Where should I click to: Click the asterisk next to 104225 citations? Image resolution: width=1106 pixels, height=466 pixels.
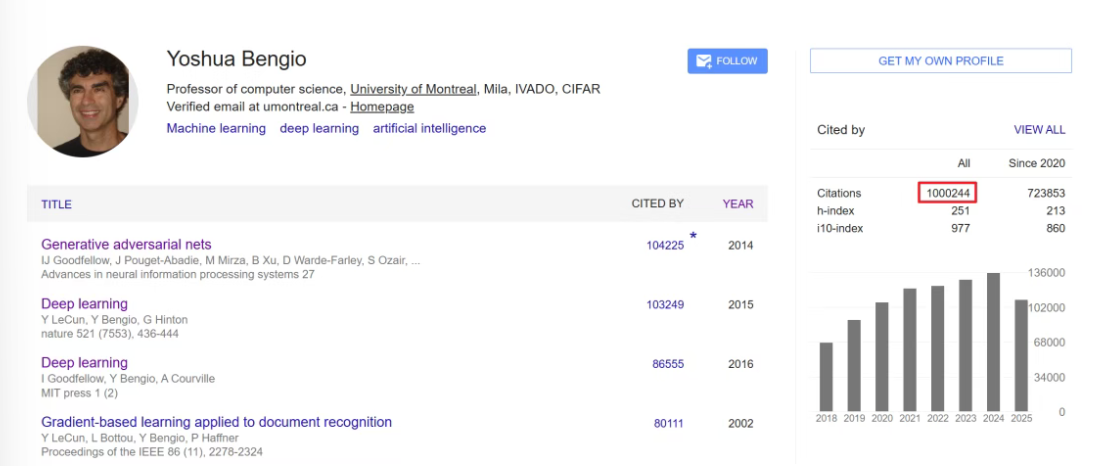pyautogui.click(x=692, y=237)
